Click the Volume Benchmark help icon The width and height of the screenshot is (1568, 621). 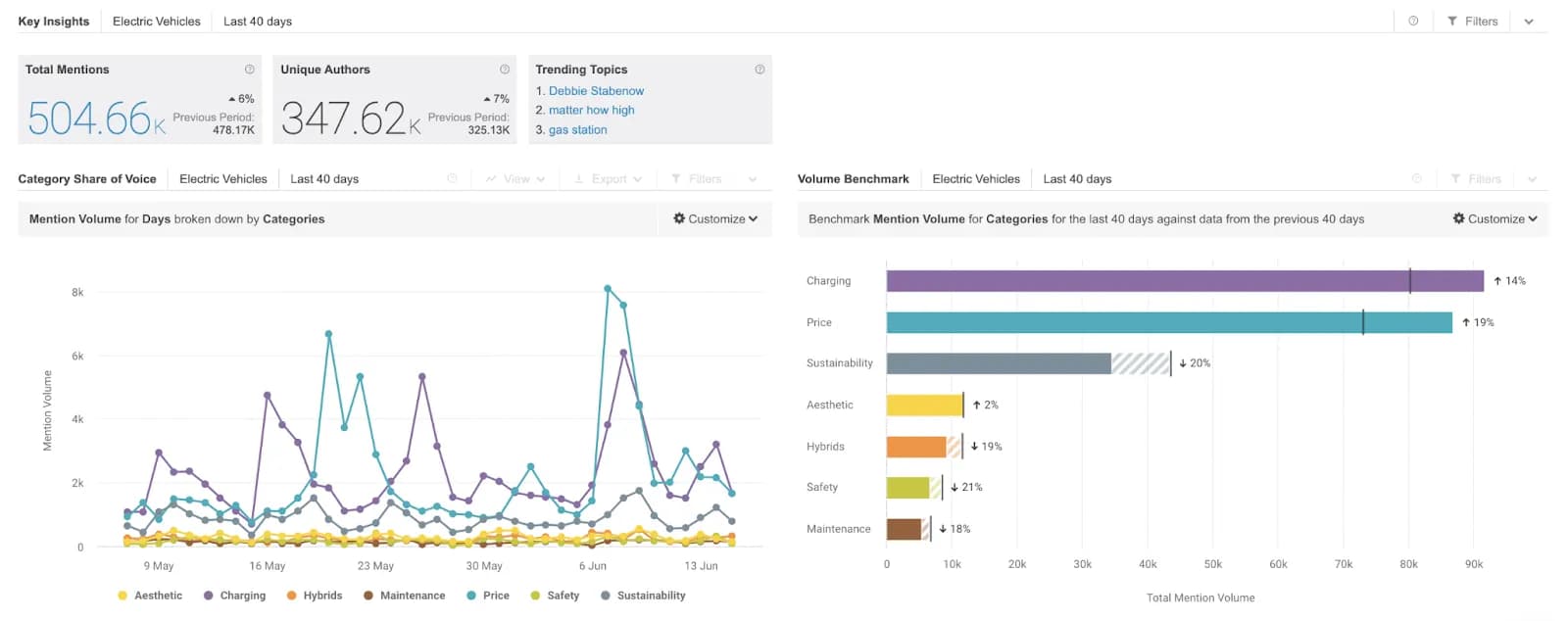click(1416, 179)
